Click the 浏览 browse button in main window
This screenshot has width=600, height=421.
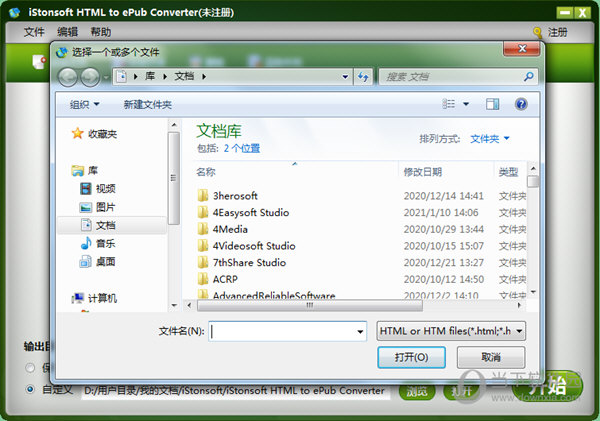click(417, 391)
